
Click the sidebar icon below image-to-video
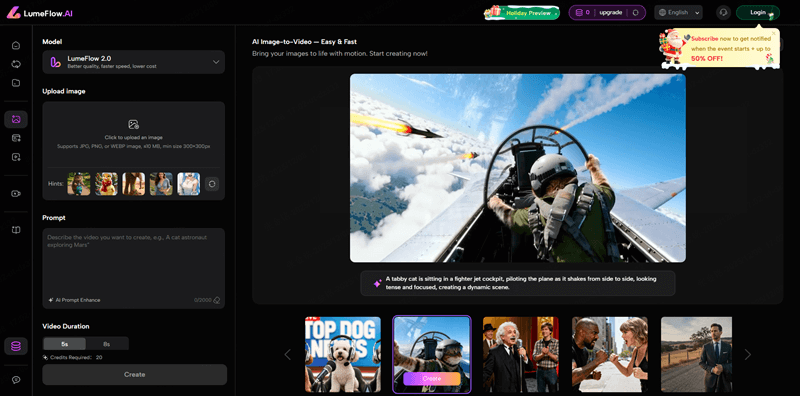tap(16, 138)
